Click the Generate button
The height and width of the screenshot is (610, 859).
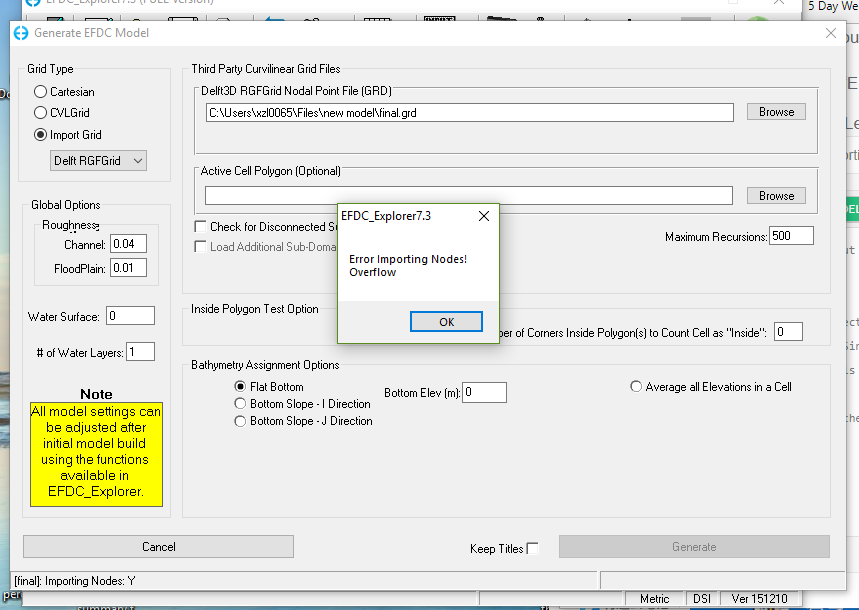tap(694, 546)
